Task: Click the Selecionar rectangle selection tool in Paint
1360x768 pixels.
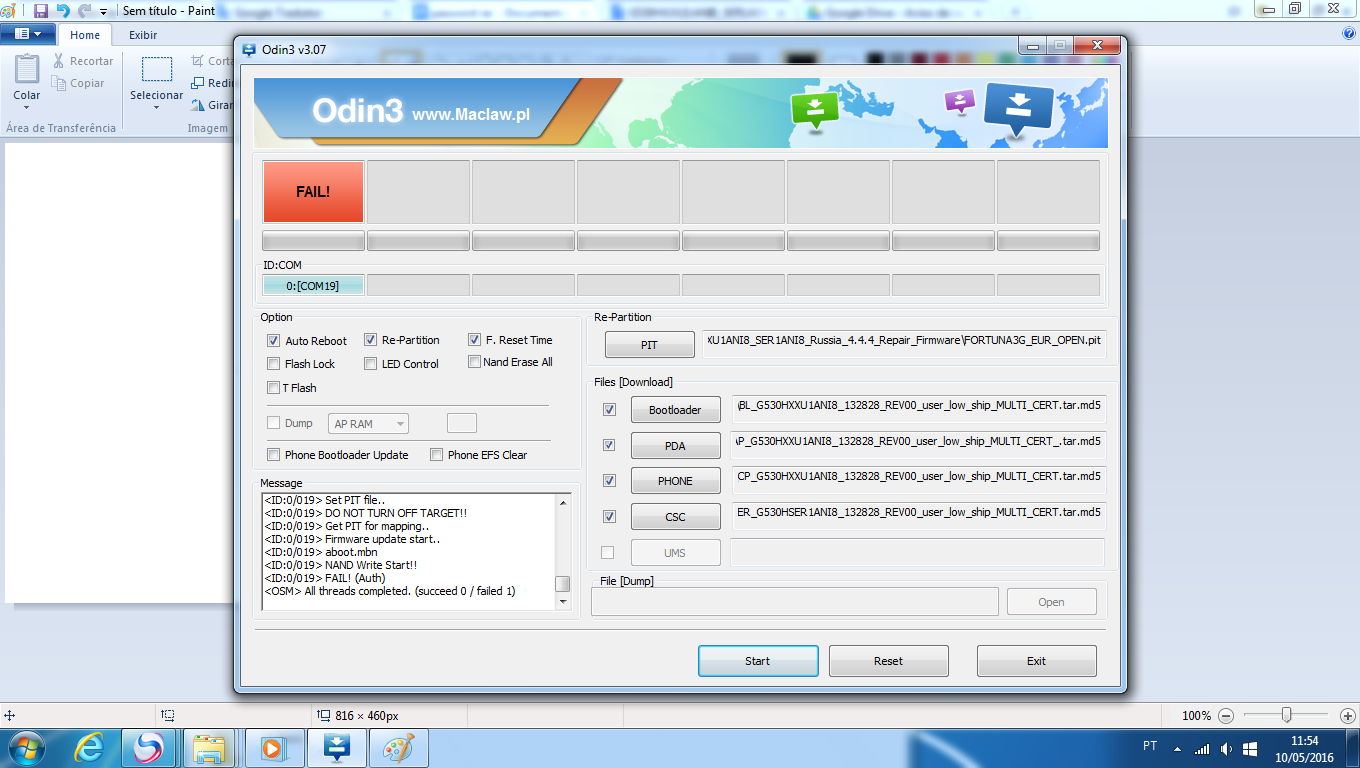Action: (x=156, y=69)
